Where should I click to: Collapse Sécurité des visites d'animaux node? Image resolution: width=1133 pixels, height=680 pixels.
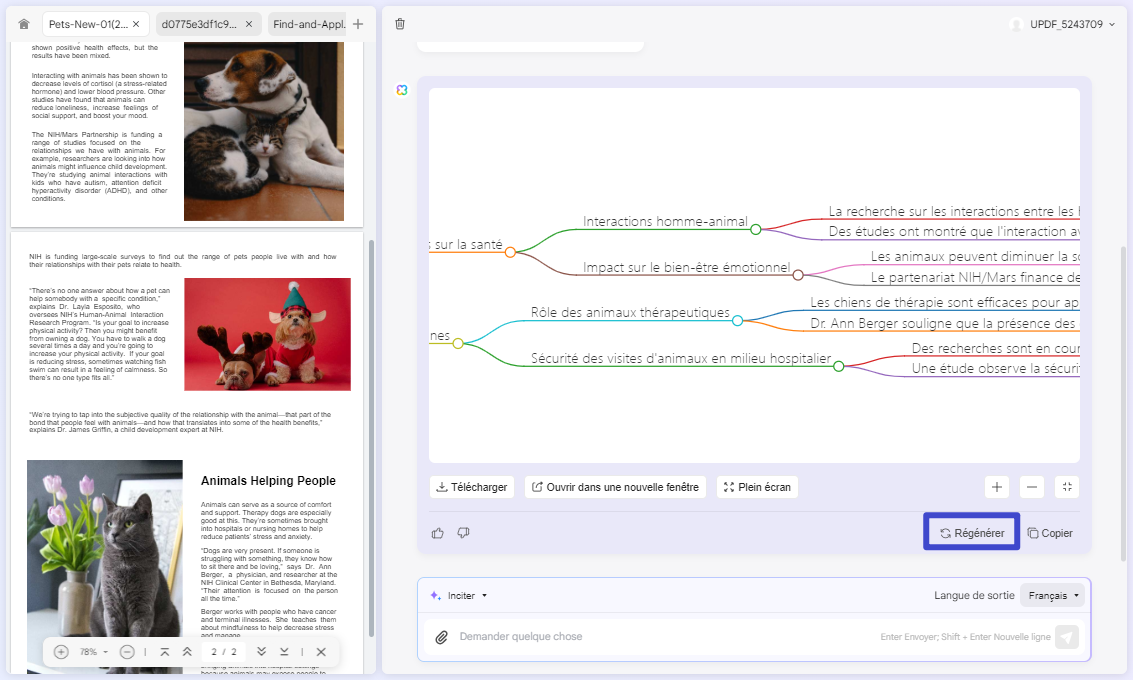click(838, 366)
